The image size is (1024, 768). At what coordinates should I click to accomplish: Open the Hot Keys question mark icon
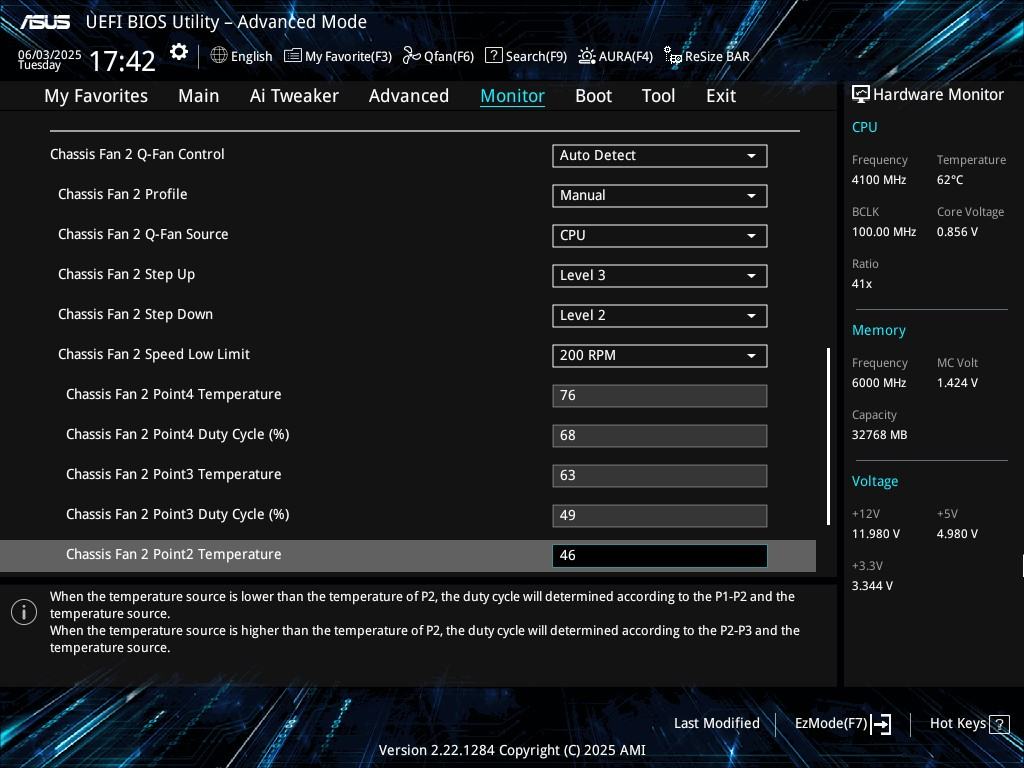click(x=999, y=724)
